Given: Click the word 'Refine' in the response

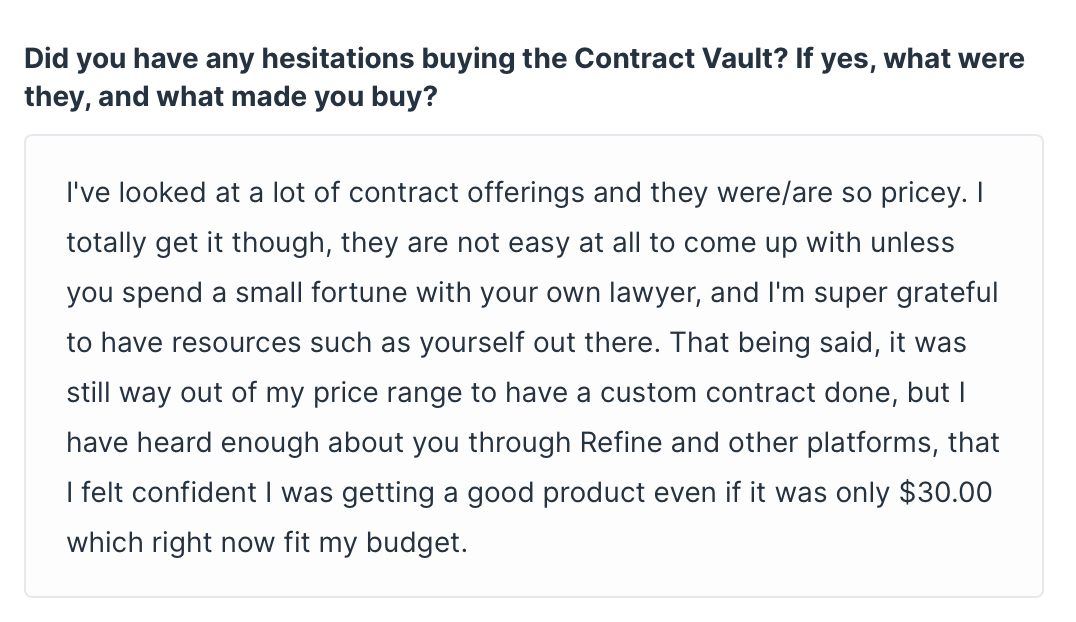Looking at the screenshot, I should (x=621, y=443).
